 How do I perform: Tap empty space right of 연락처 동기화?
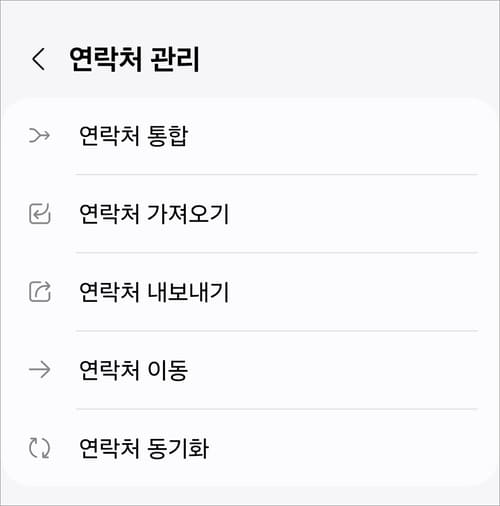point(347,448)
